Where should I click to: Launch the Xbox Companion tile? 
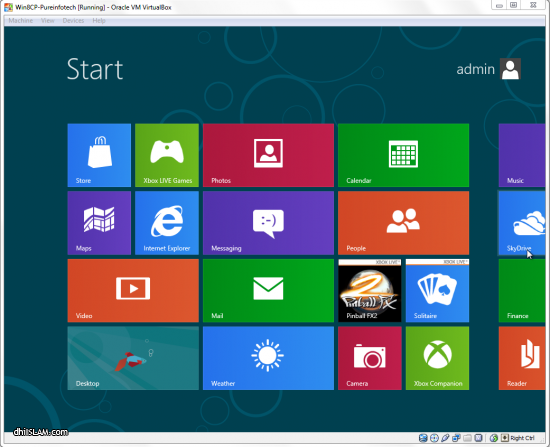437,358
